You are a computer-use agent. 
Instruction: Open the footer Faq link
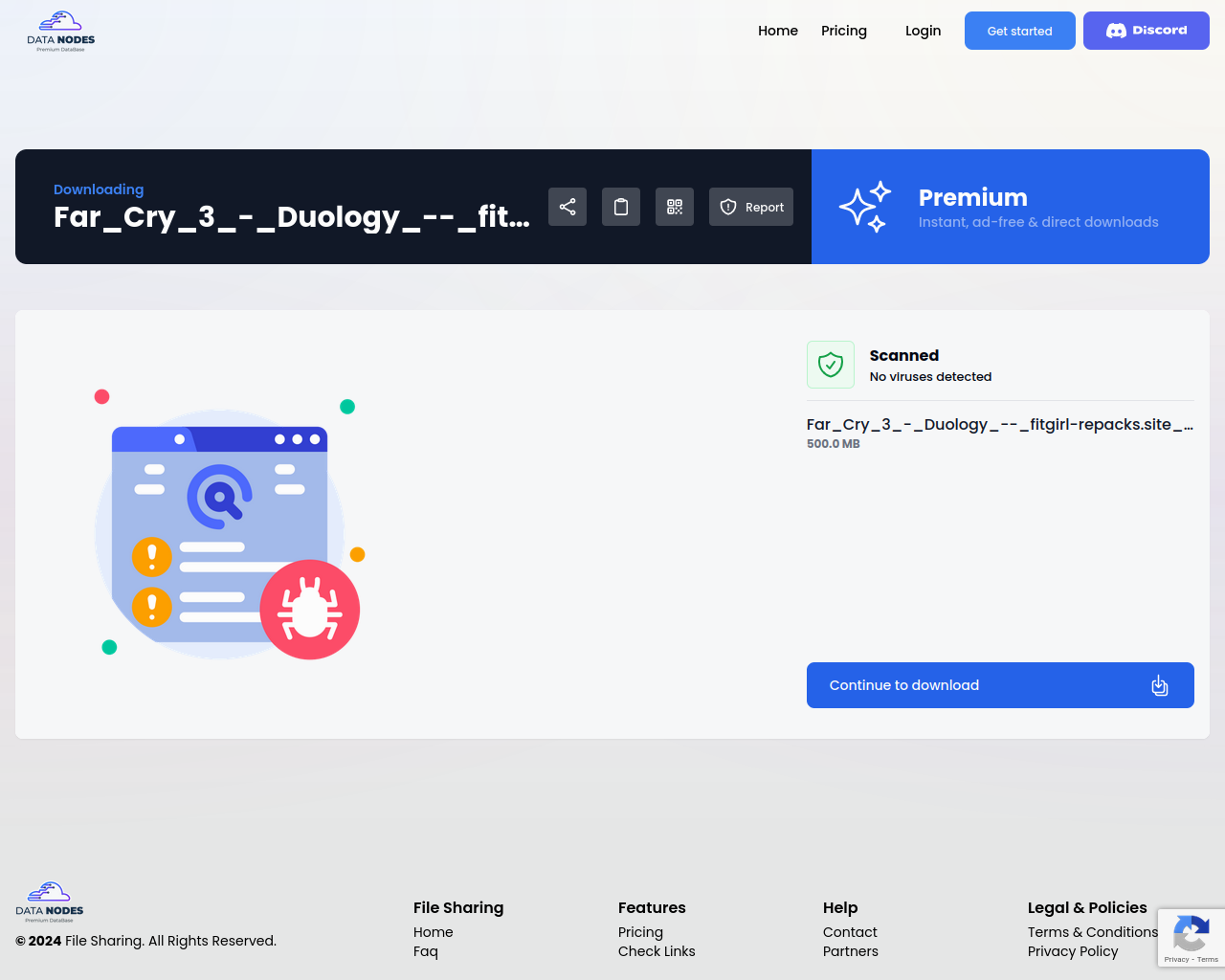coord(426,951)
